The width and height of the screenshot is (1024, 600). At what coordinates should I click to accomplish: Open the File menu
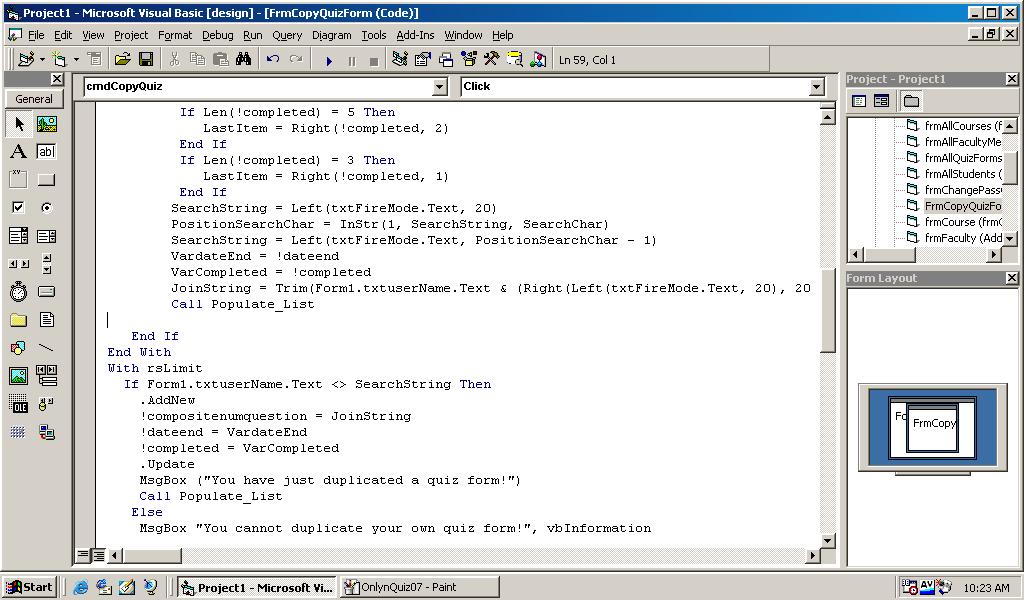click(36, 35)
